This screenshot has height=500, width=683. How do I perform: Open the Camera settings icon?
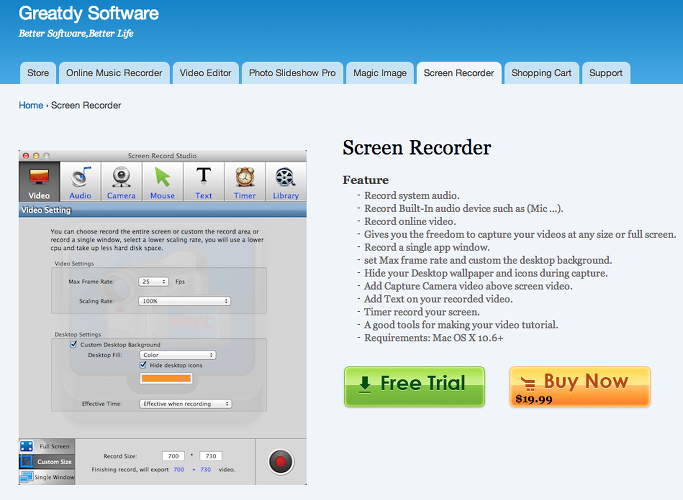point(122,181)
